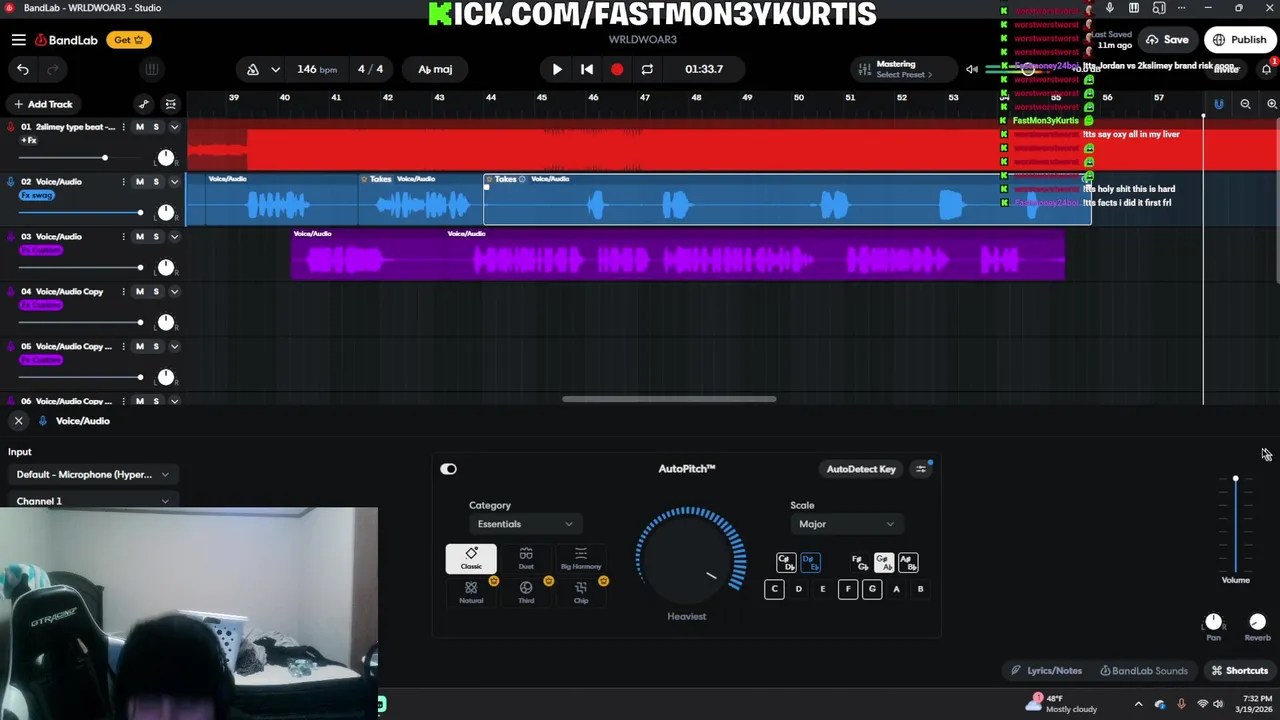Select the Third AutoPitch effect
The height and width of the screenshot is (720, 1280).
[526, 593]
